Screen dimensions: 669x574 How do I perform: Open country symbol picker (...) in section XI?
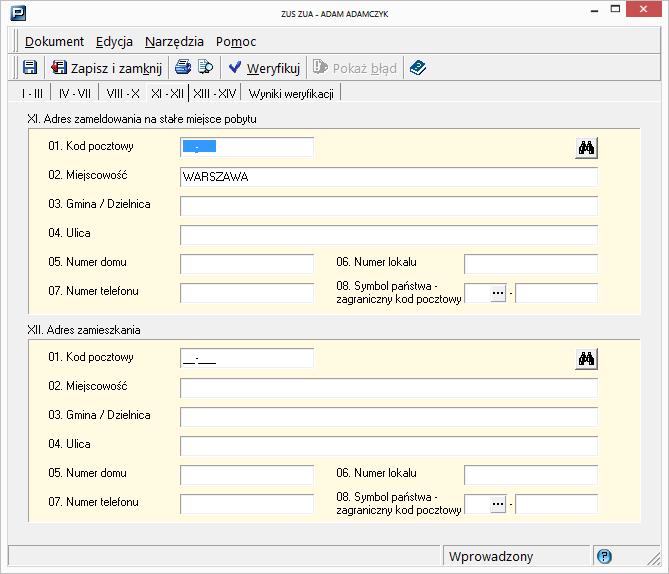tap(497, 293)
